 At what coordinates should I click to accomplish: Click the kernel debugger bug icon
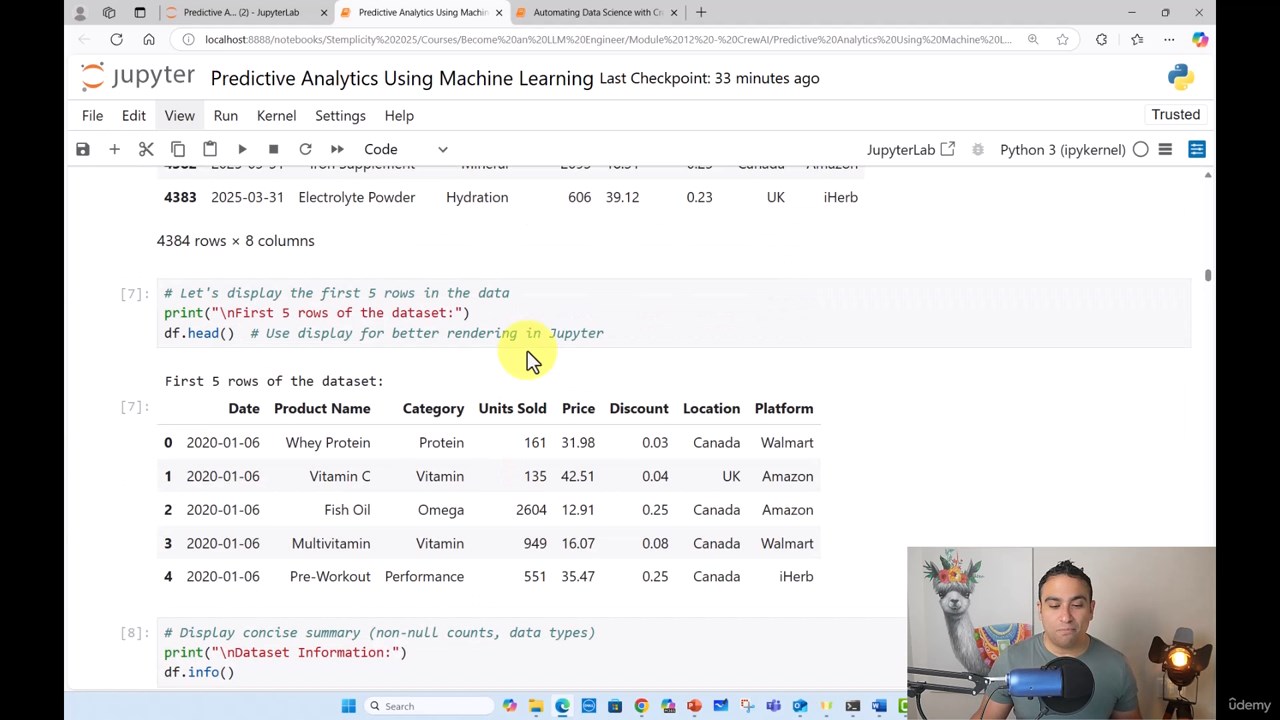pos(978,149)
